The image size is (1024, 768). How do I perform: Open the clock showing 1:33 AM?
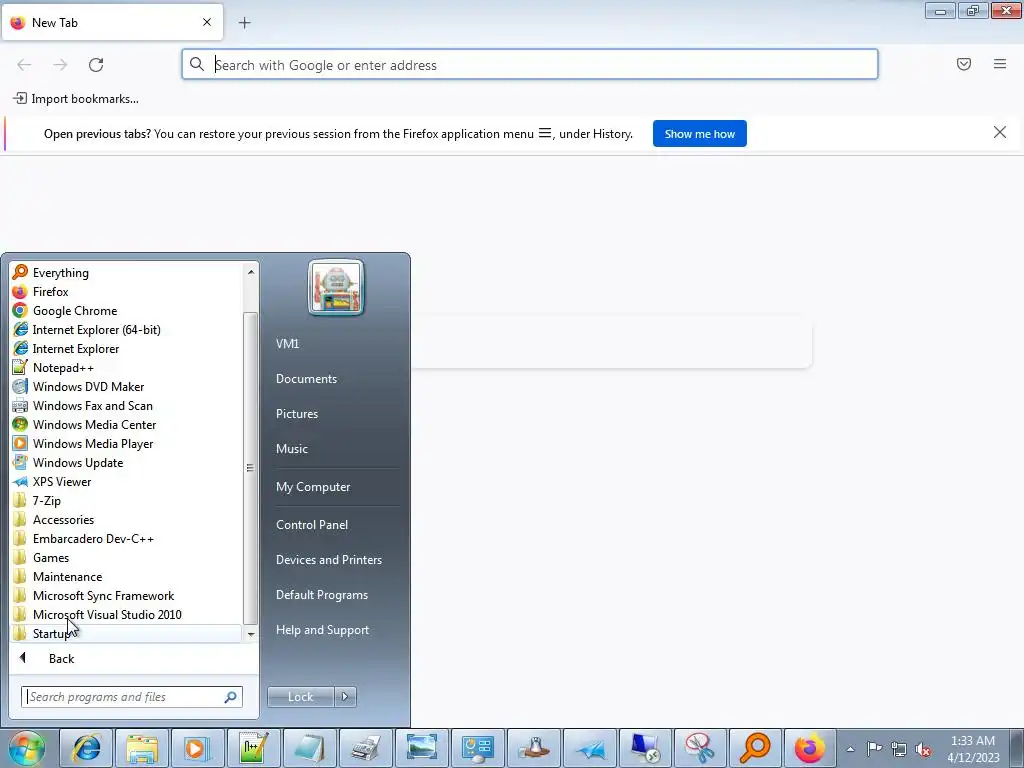(x=973, y=749)
